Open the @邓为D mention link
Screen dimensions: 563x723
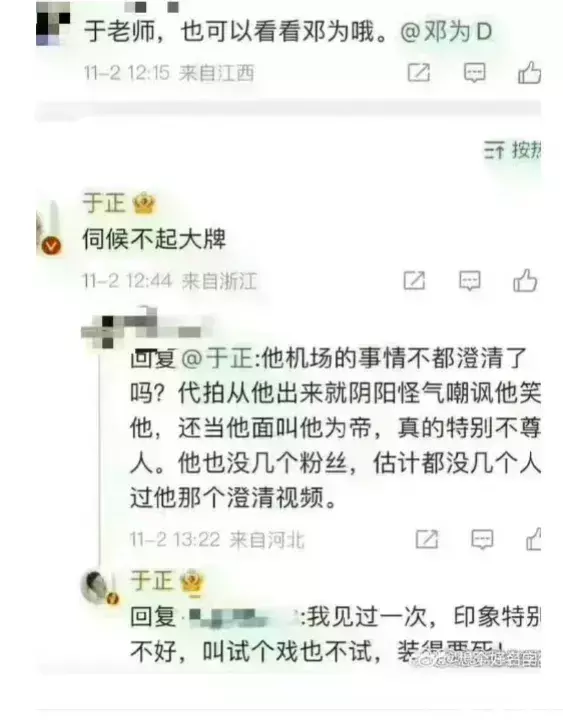click(446, 32)
